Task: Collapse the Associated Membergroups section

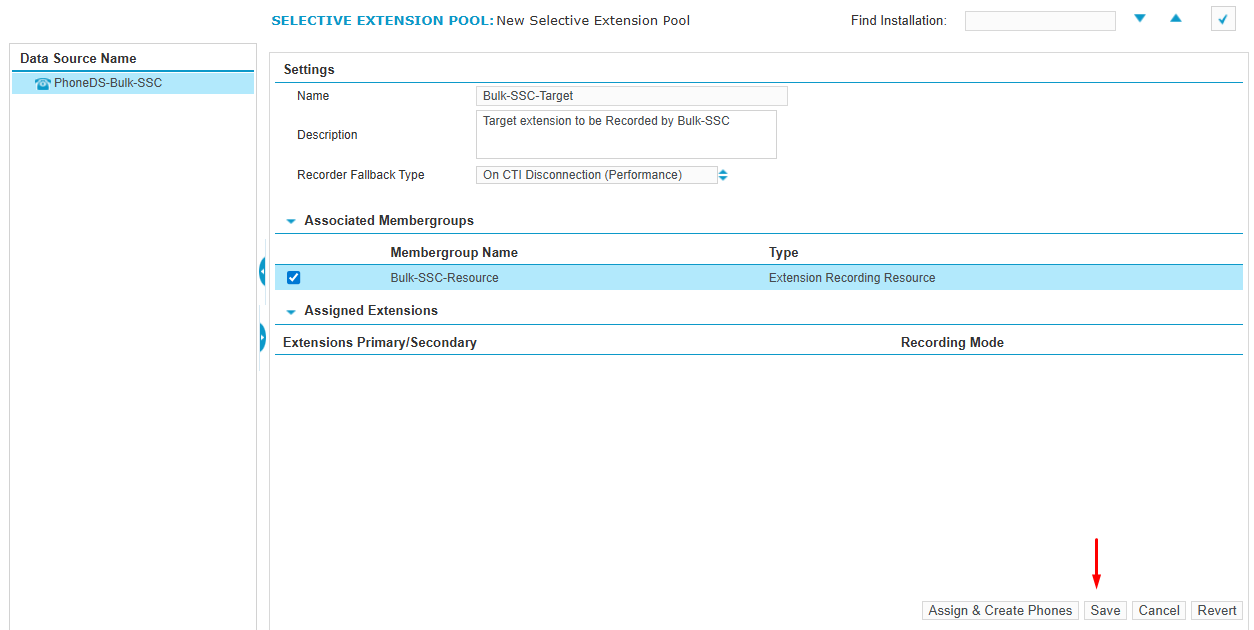Action: click(x=291, y=221)
